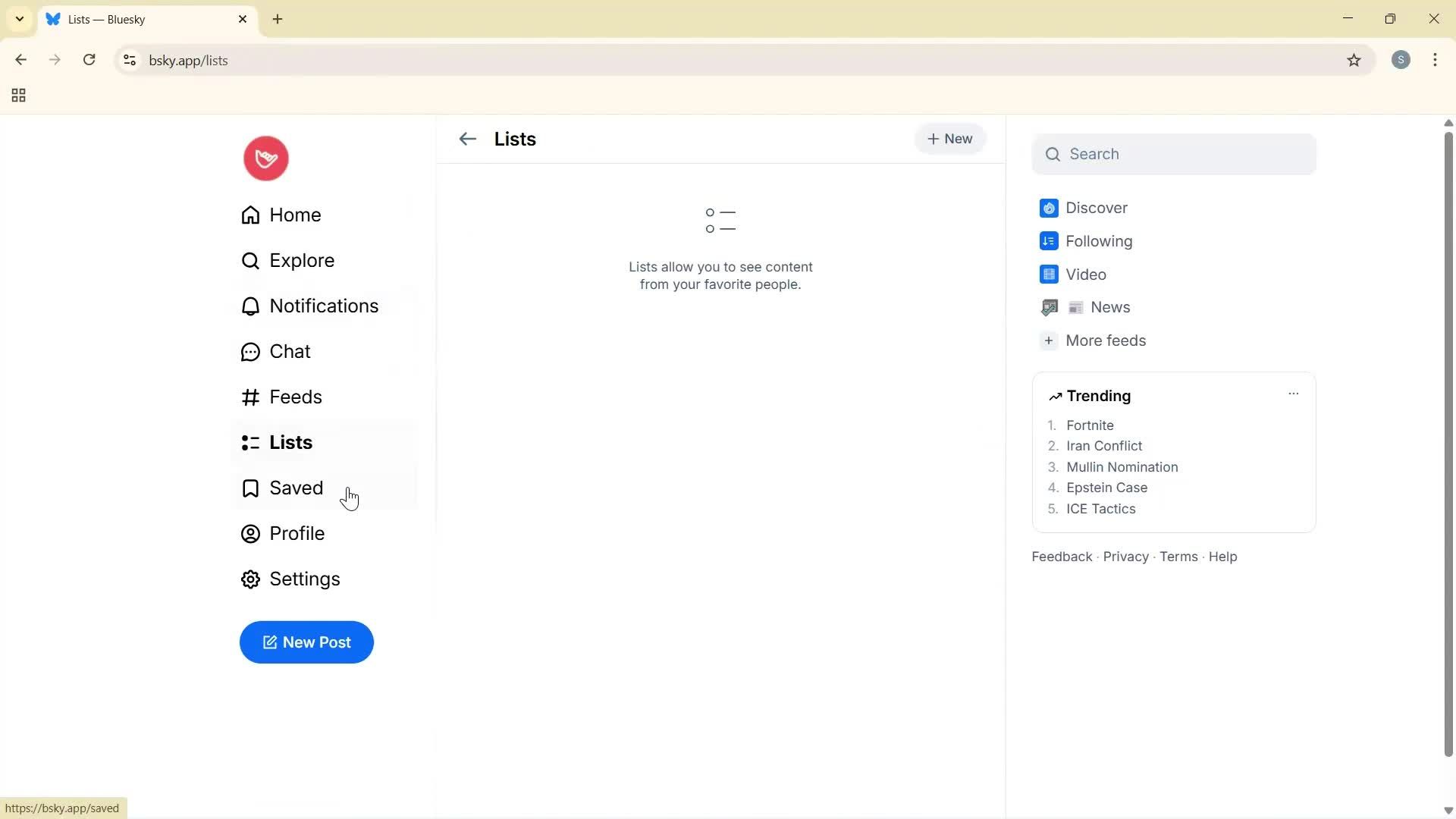
Task: Open the Discover feed
Action: [x=1096, y=207]
